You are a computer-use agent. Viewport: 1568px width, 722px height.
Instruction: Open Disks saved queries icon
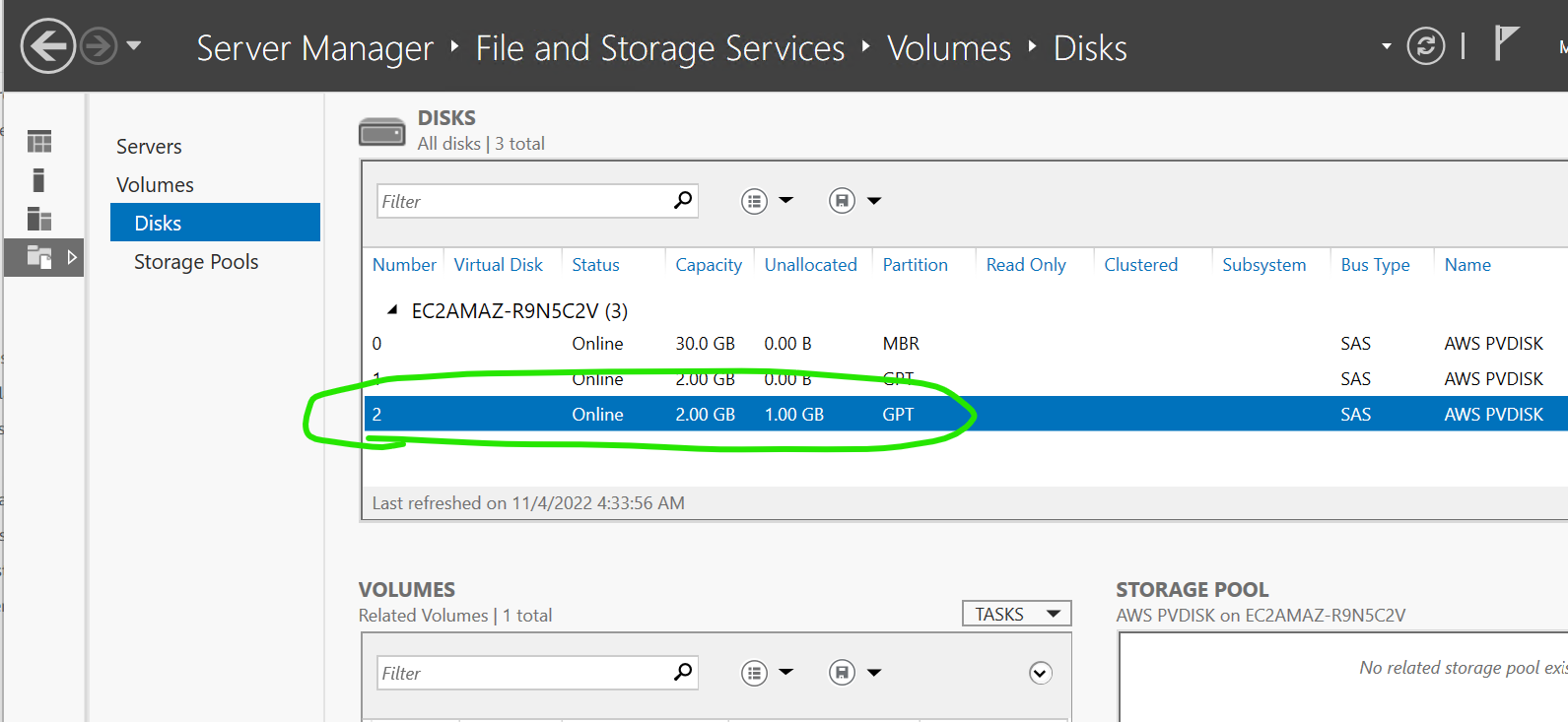tap(842, 202)
